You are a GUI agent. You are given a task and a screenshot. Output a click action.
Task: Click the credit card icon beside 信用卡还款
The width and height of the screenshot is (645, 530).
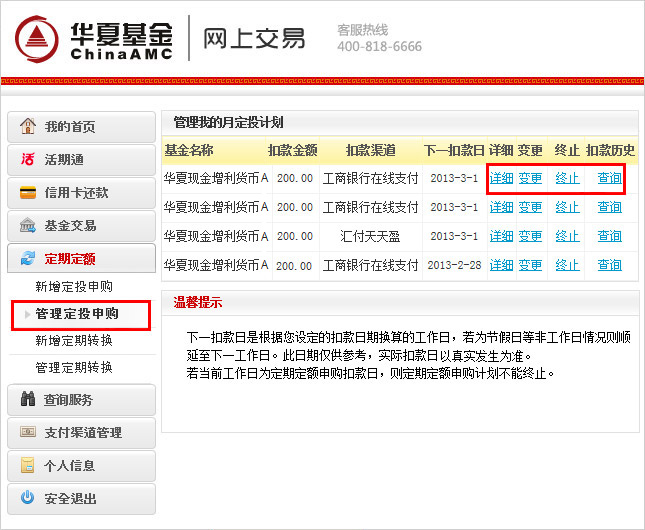(28, 192)
